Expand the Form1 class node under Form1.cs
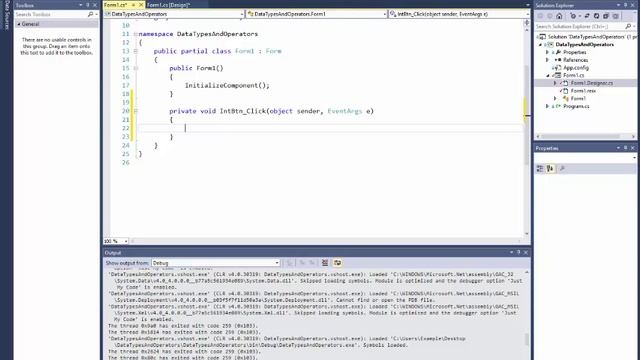640x360 pixels. pyautogui.click(x=555, y=98)
